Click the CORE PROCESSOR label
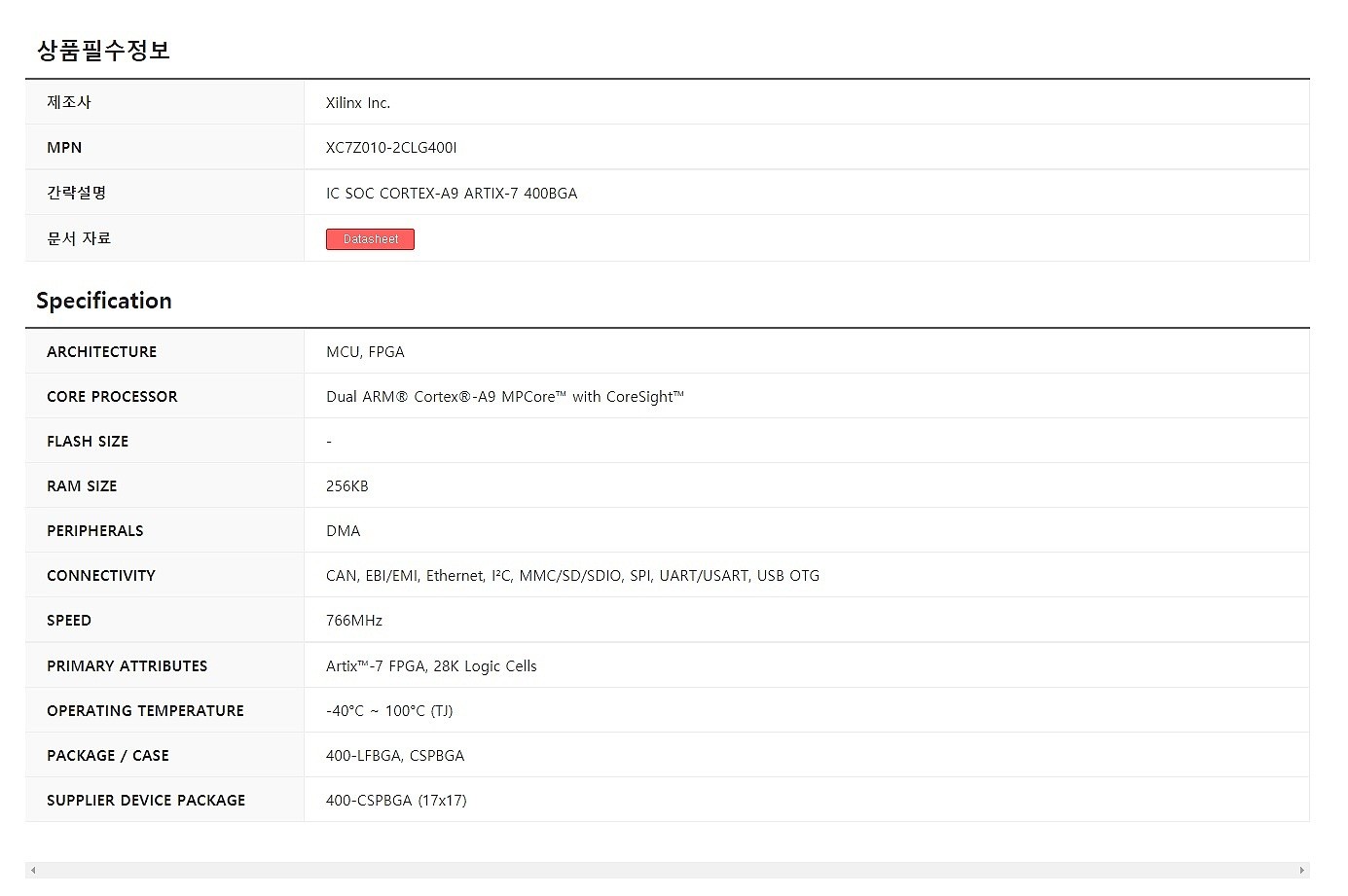The image size is (1348, 896). point(112,397)
